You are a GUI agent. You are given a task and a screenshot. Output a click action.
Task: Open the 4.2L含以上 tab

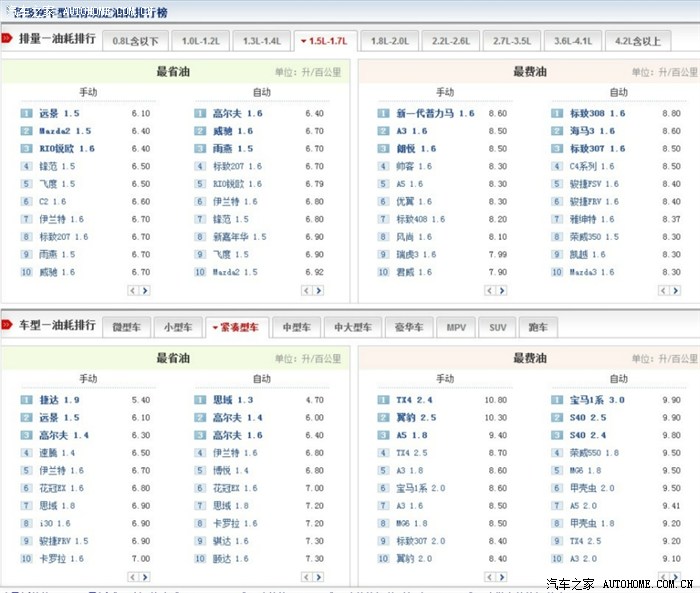638,41
